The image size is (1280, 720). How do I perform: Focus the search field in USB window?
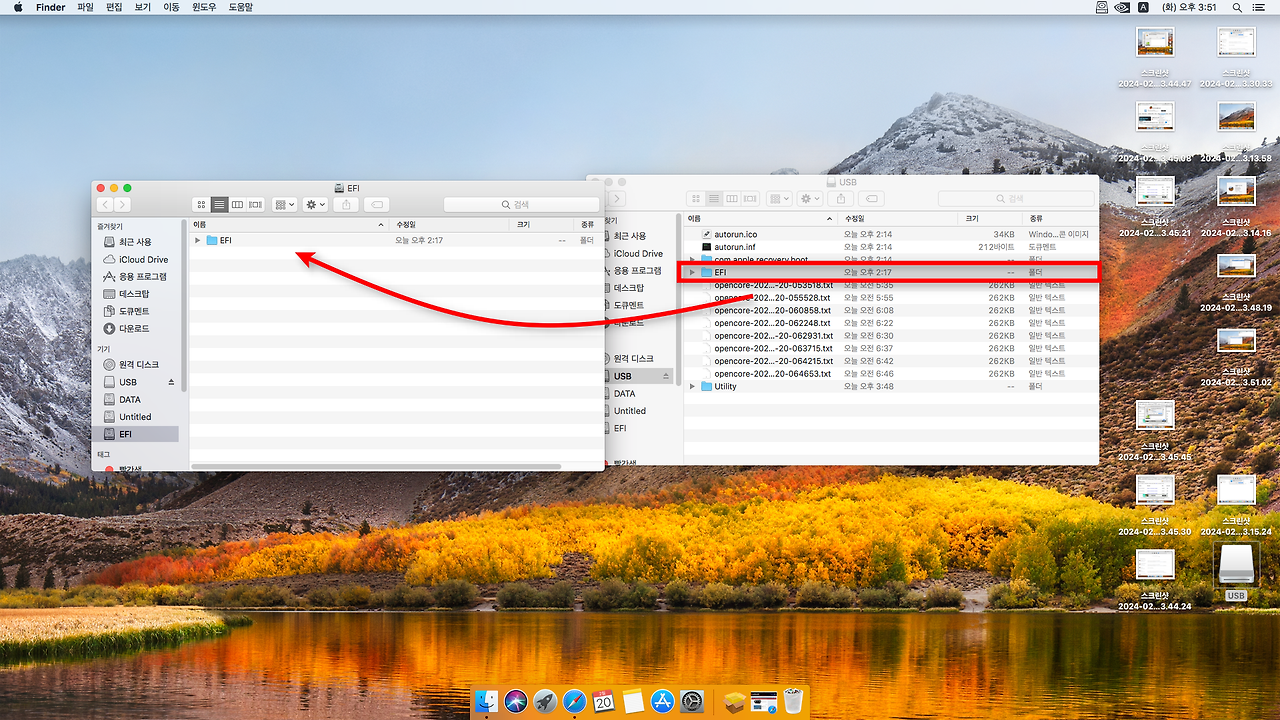point(1015,199)
